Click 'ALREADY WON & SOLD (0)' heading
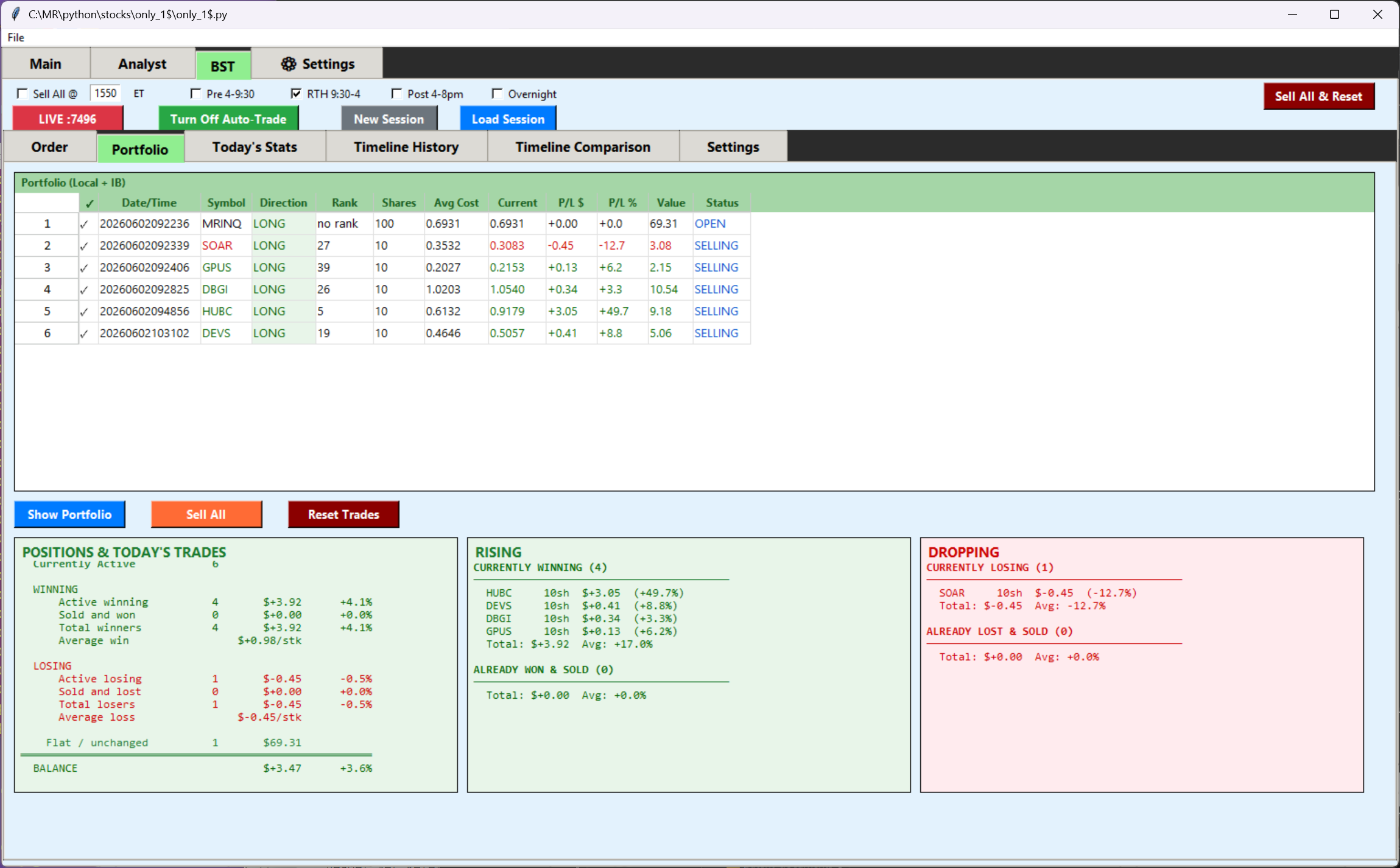Image resolution: width=1400 pixels, height=868 pixels. tap(544, 670)
